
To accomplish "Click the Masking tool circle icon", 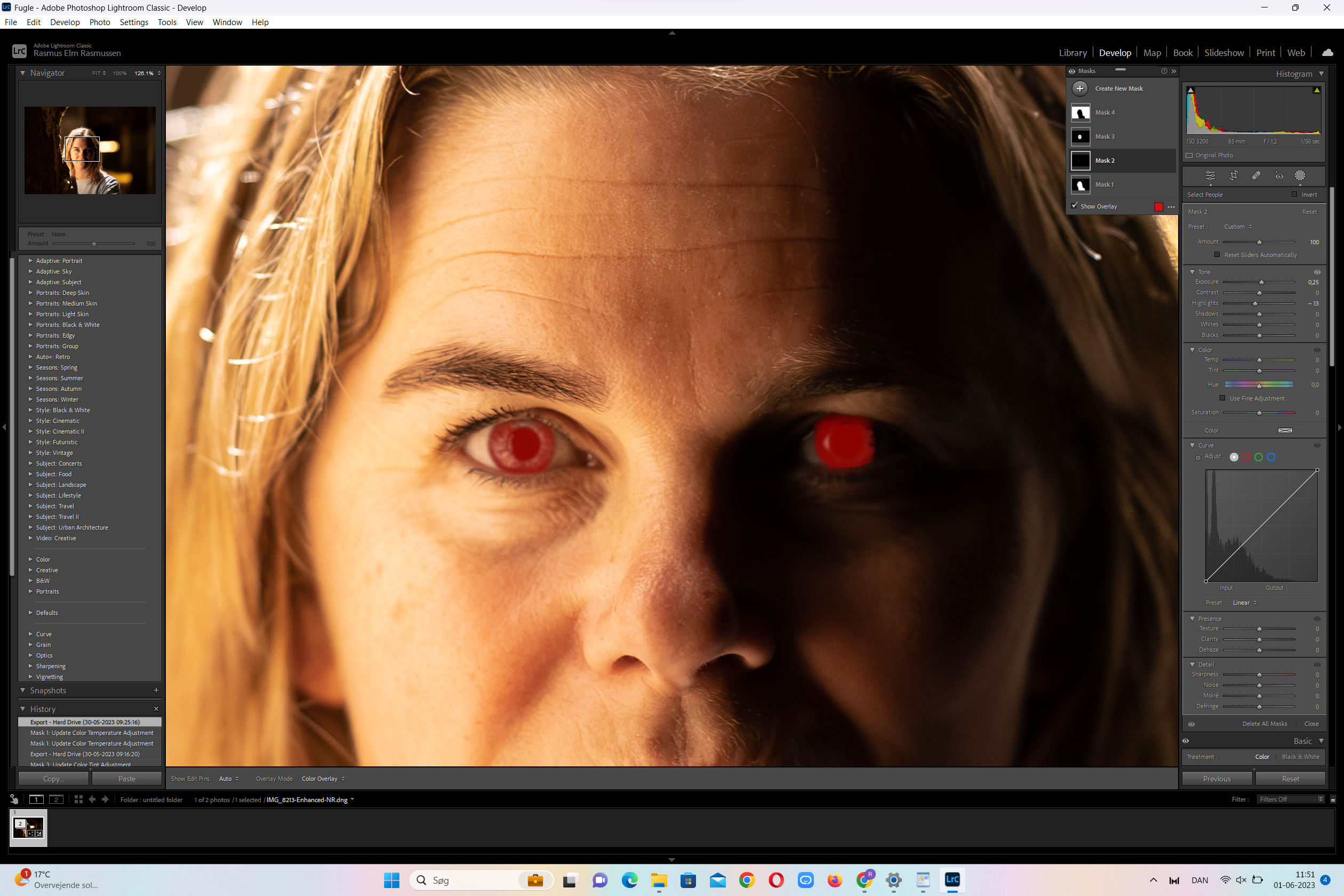I will click(x=1300, y=175).
